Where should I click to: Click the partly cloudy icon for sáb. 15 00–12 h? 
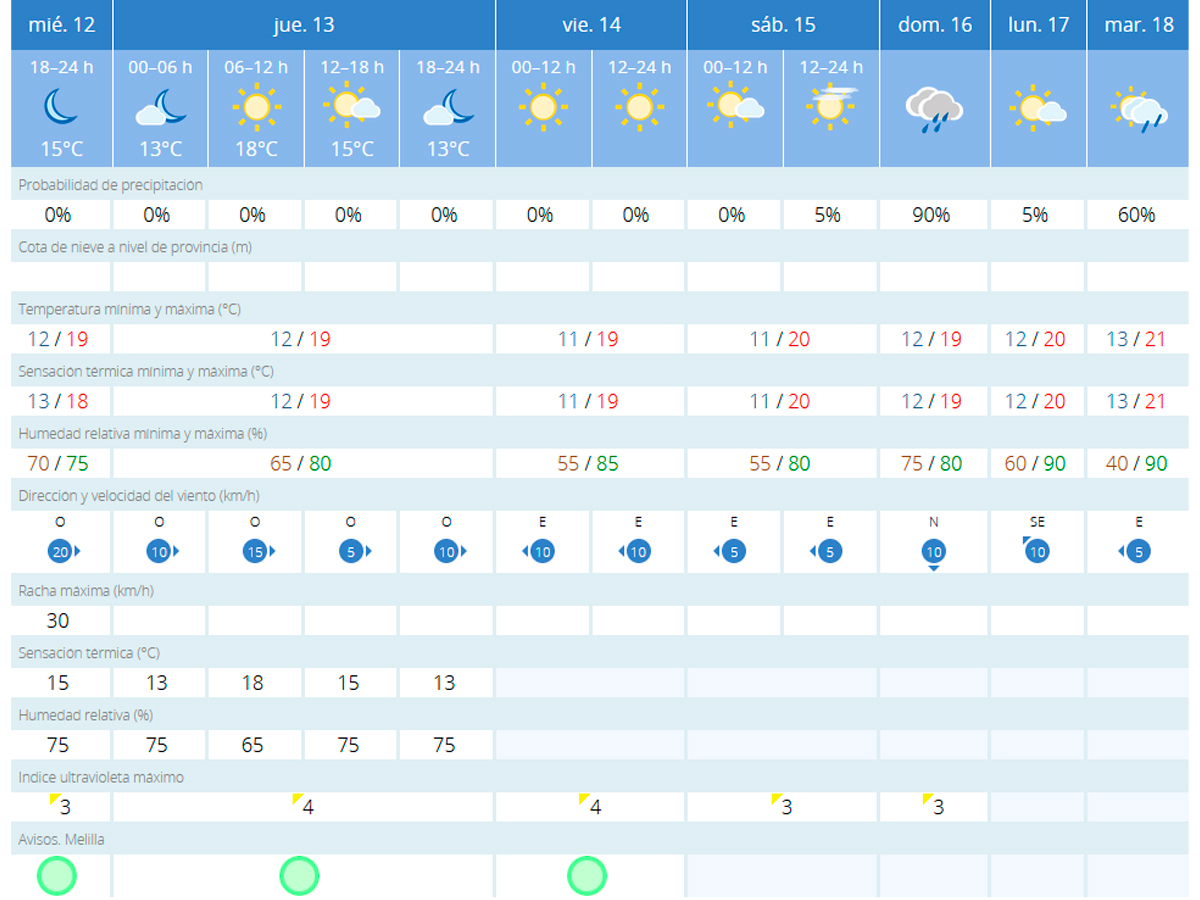736,107
